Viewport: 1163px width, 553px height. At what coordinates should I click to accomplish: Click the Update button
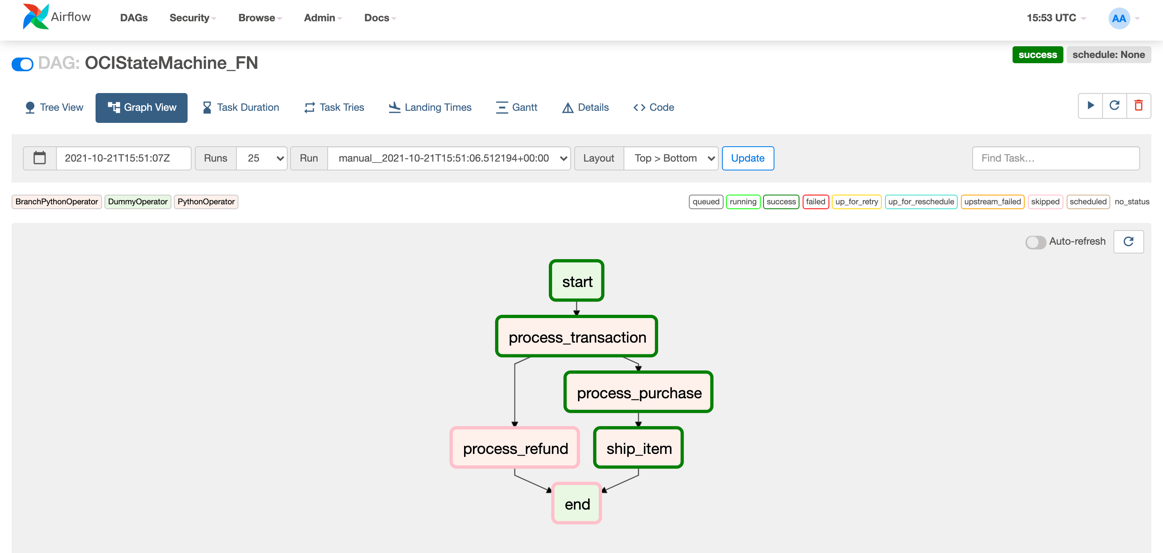pos(748,158)
